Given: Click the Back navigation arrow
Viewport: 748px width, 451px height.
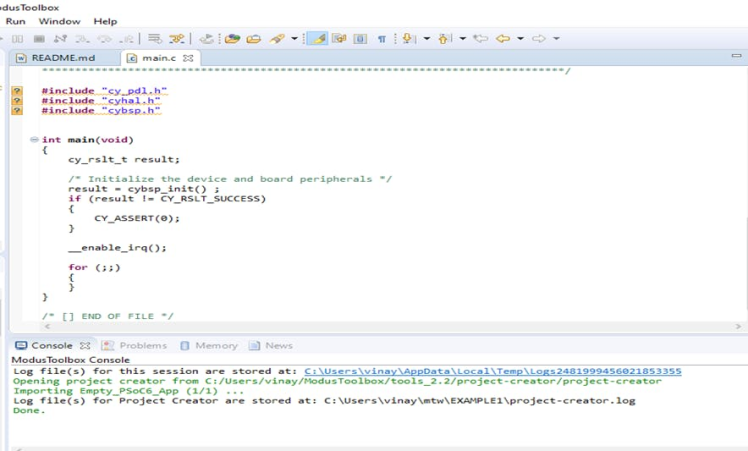Looking at the screenshot, I should tap(503, 39).
